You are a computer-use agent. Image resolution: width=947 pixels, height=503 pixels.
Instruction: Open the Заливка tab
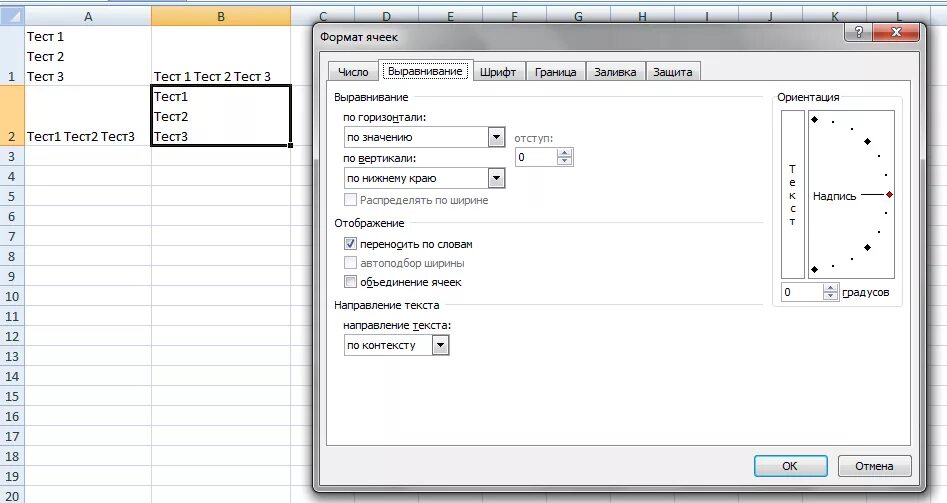[x=615, y=72]
